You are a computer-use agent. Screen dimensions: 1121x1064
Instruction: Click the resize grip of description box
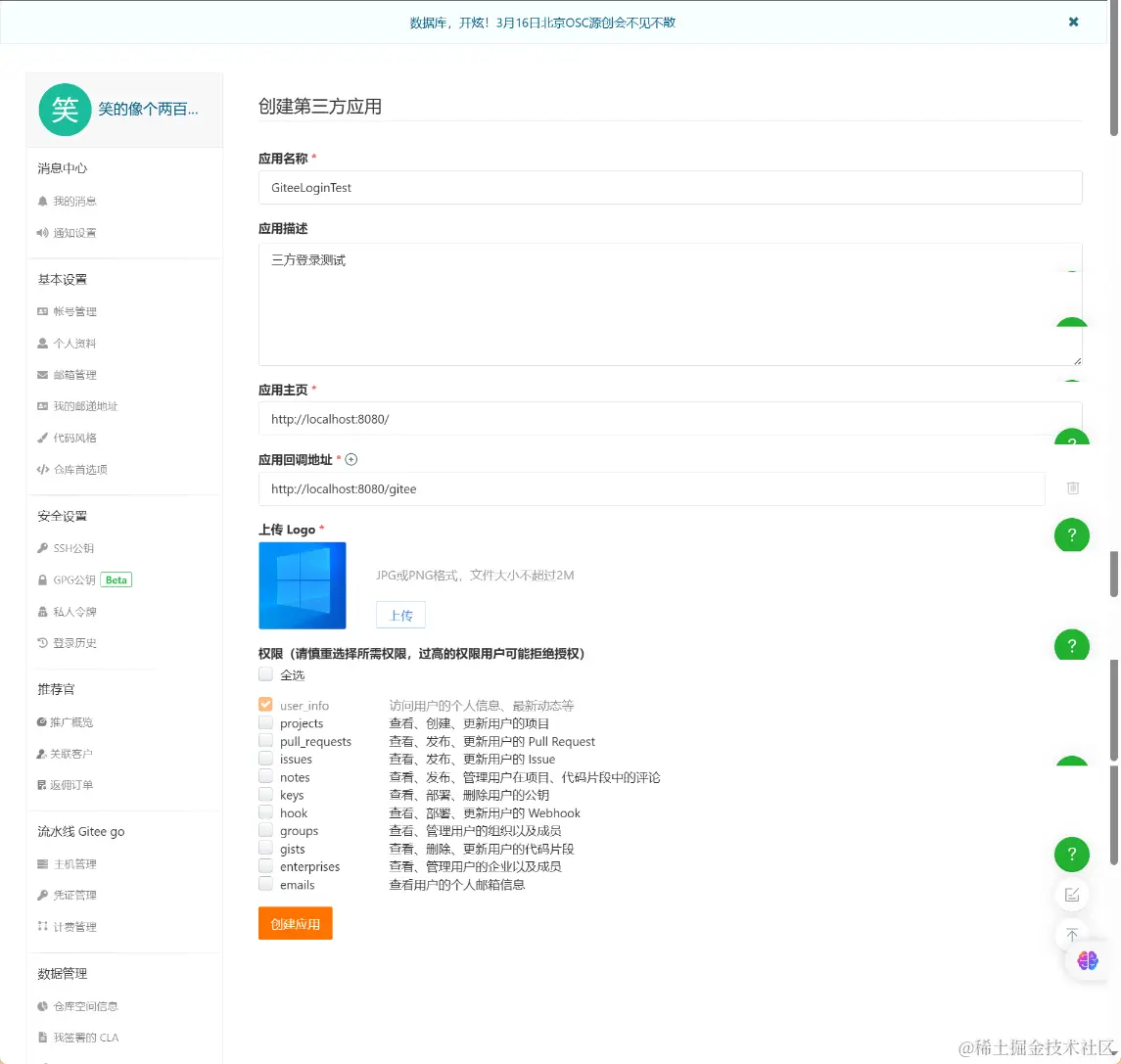point(1077,361)
